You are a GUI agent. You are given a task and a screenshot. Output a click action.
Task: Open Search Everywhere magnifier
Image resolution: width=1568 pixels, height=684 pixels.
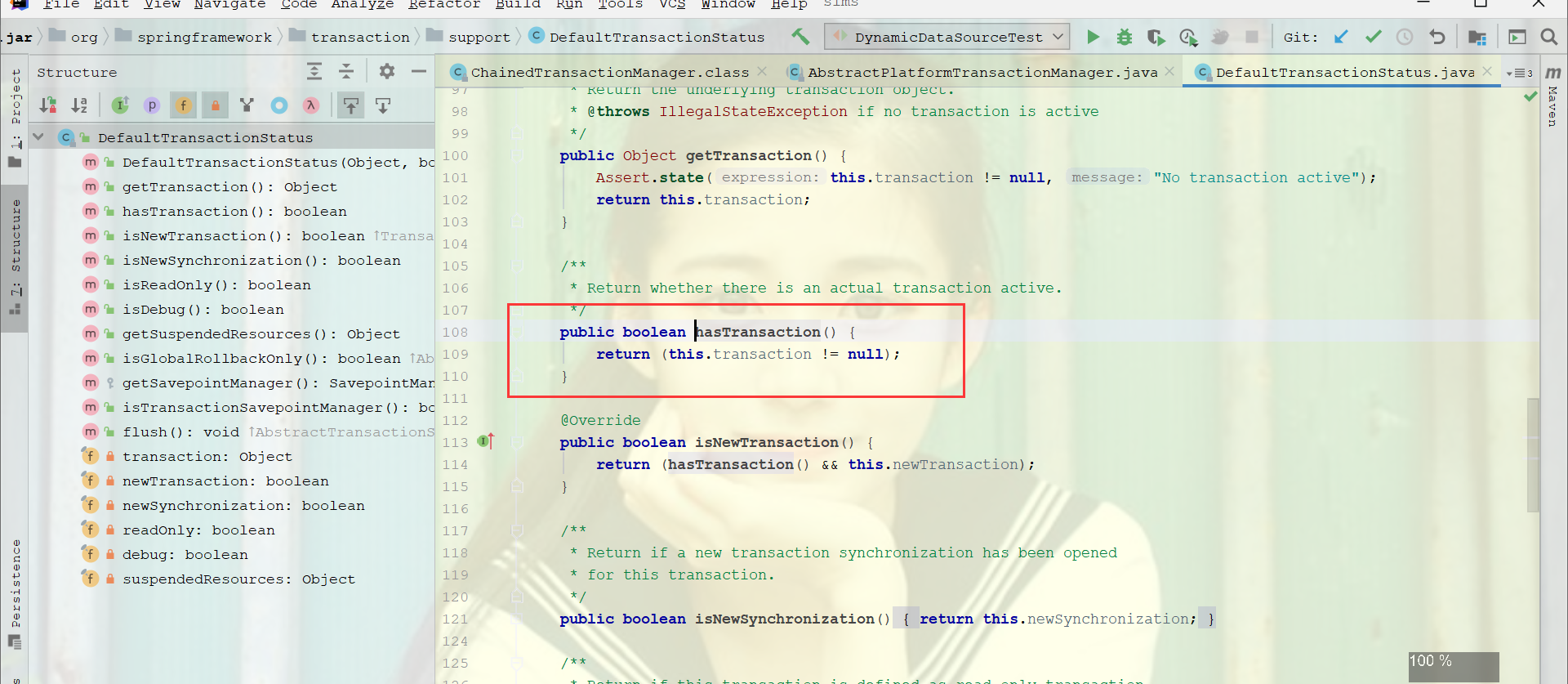click(1548, 37)
